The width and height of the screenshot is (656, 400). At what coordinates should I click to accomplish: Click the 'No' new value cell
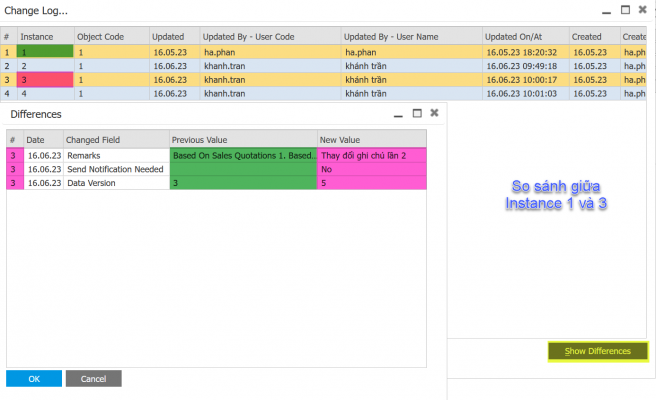coord(372,169)
